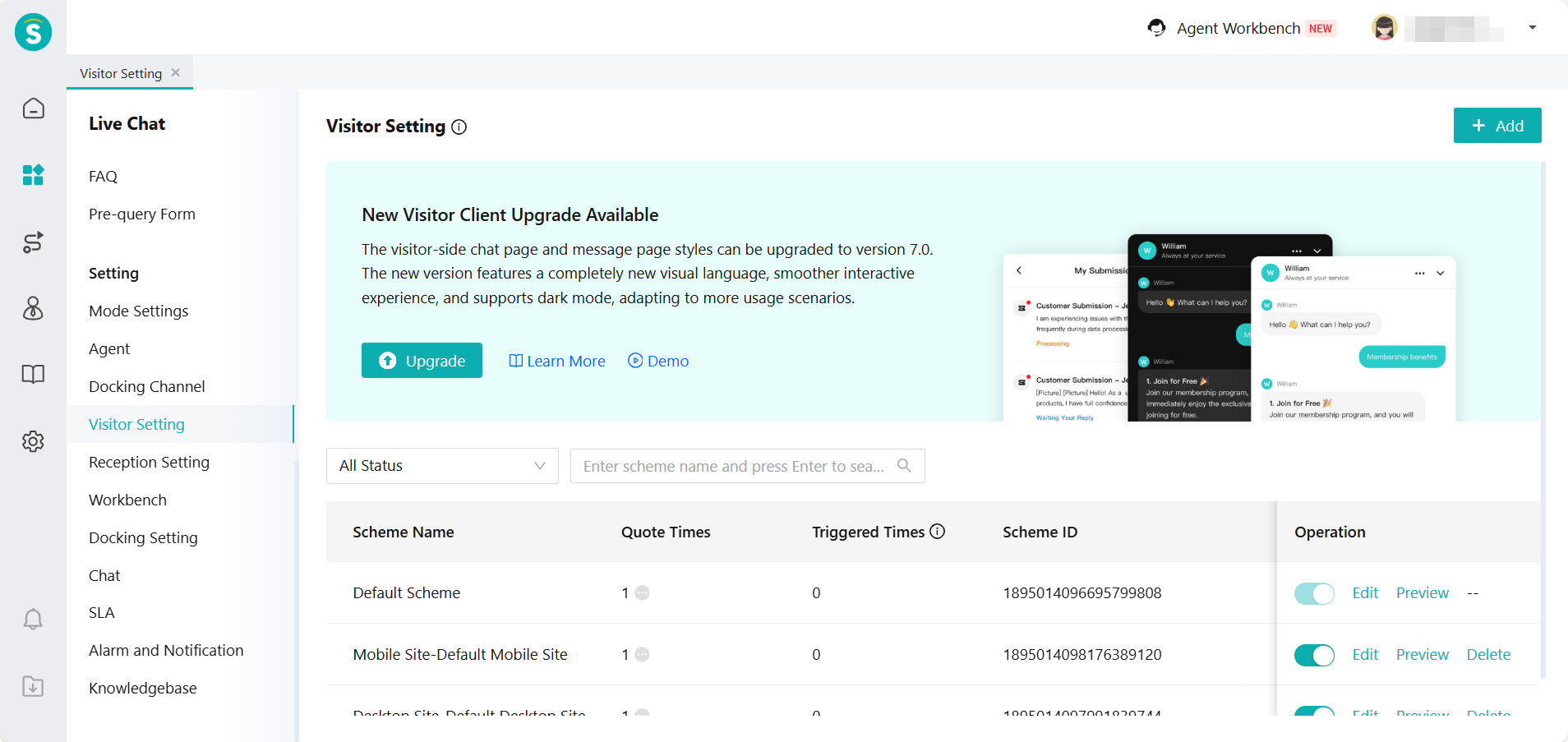Toggle the Default Scheme switch
The width and height of the screenshot is (1568, 742).
pyautogui.click(x=1313, y=593)
